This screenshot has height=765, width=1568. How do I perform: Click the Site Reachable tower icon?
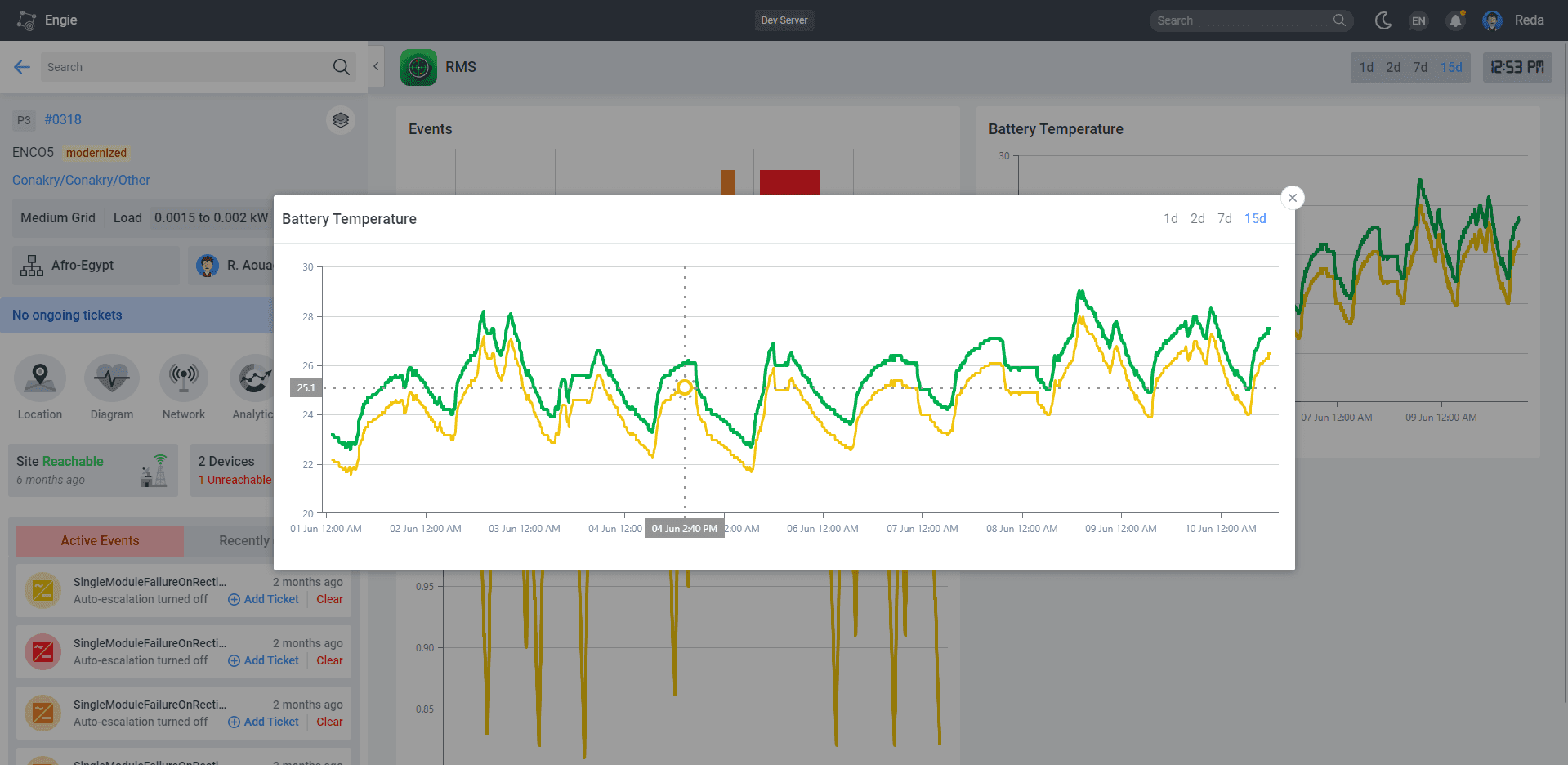click(155, 470)
